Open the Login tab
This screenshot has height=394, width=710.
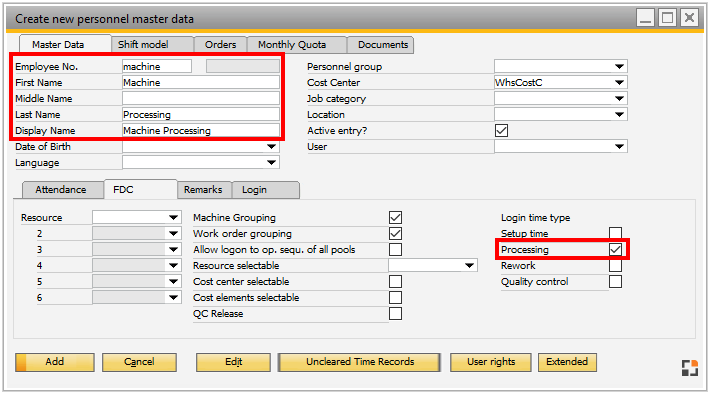coord(266,190)
